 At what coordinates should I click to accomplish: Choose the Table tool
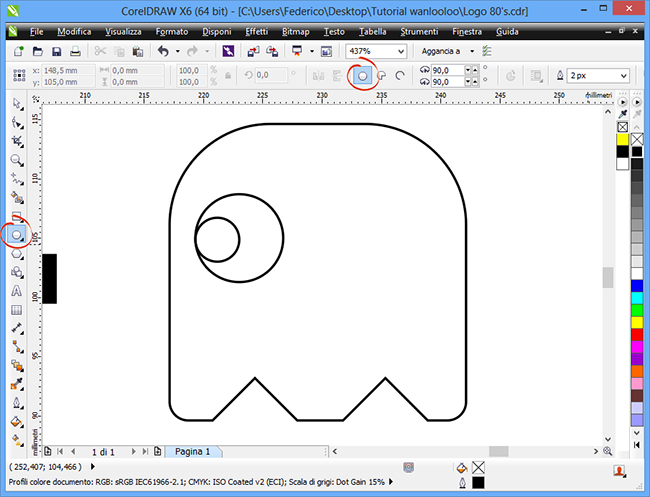[17, 310]
